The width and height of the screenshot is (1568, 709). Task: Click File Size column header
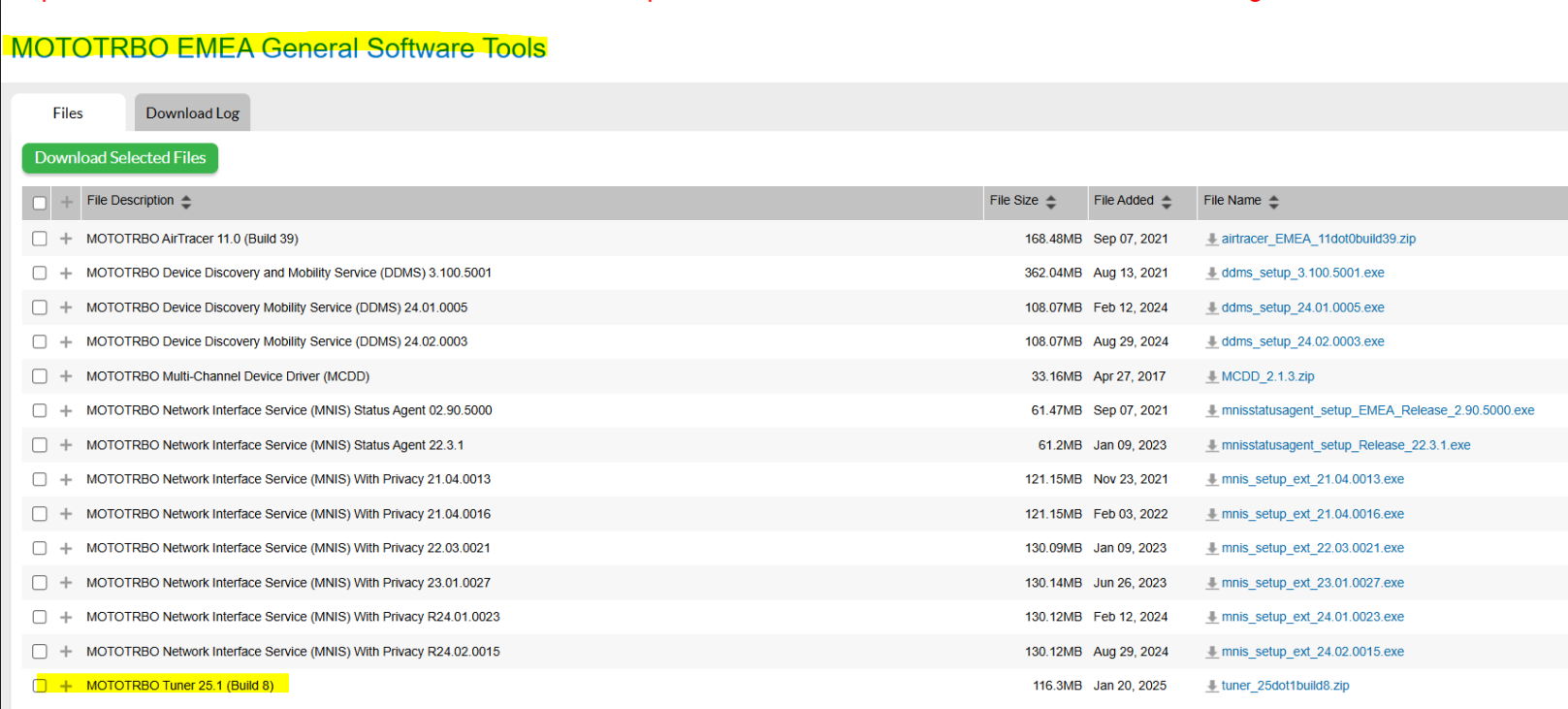click(x=1013, y=201)
